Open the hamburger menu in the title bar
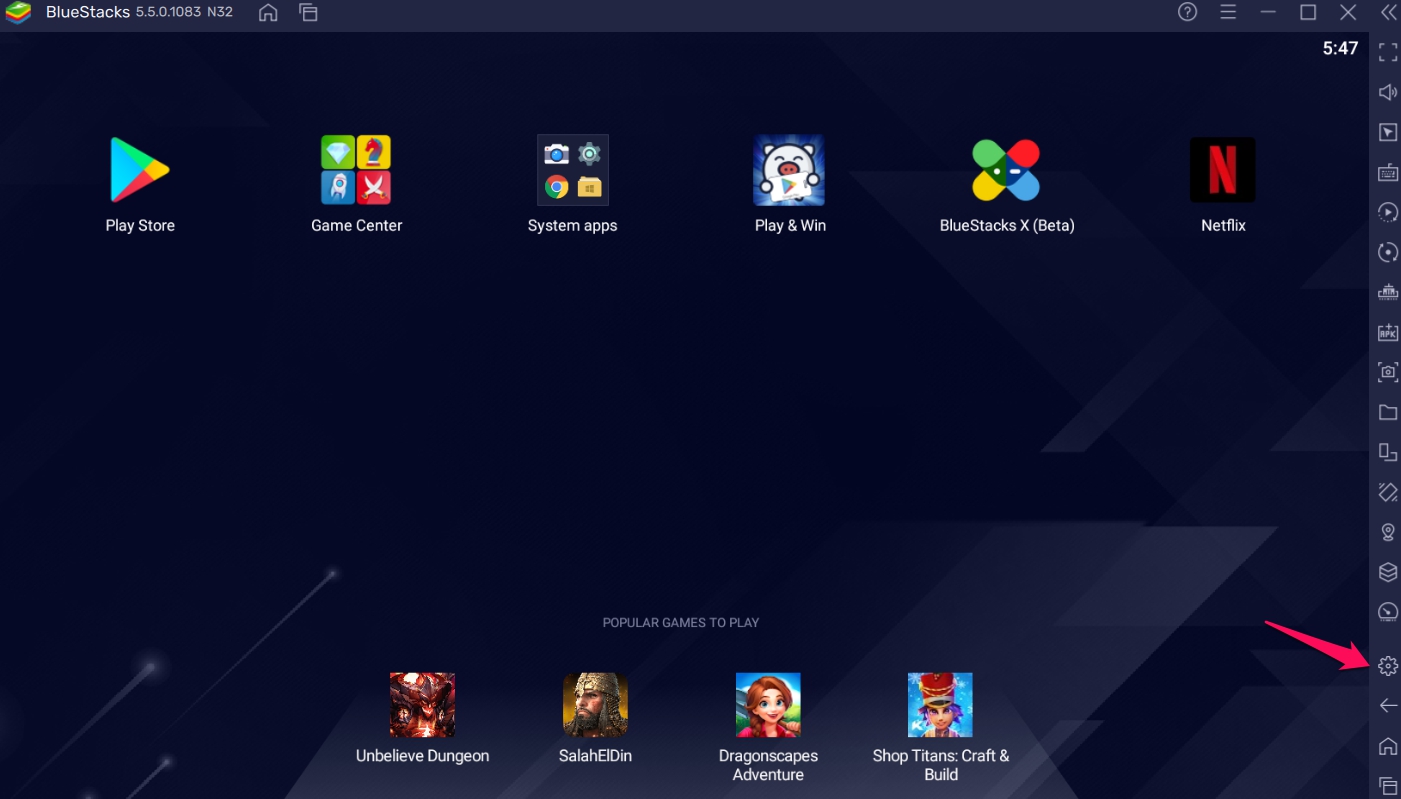This screenshot has height=799, width=1401. click(1228, 12)
